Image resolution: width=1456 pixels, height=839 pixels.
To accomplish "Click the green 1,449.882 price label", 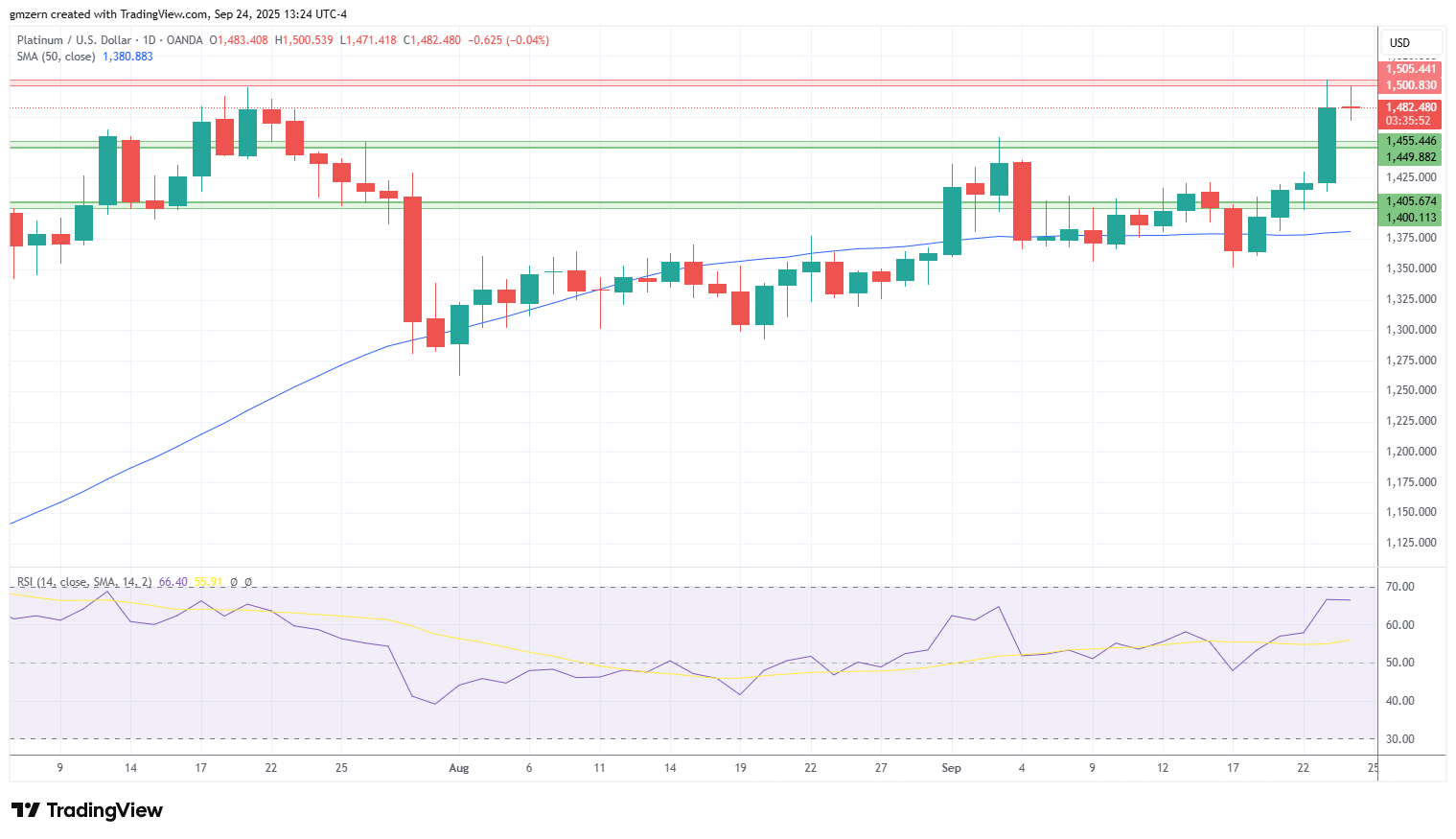I will pos(1411,157).
